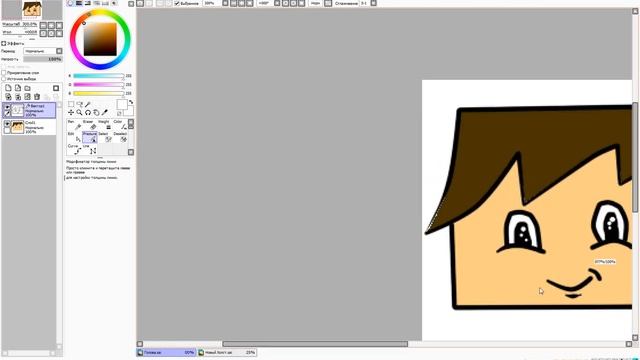Click the navigator preview thumbnail
This screenshot has width=640, height=360.
32,10
